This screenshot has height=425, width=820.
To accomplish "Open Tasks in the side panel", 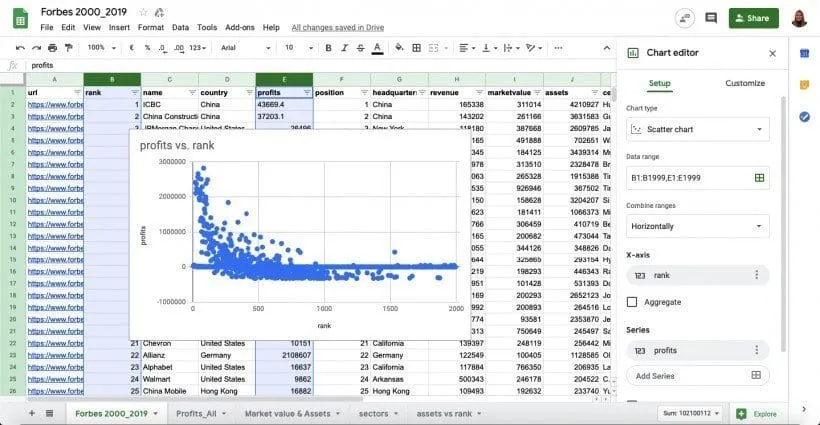I will click(804, 117).
